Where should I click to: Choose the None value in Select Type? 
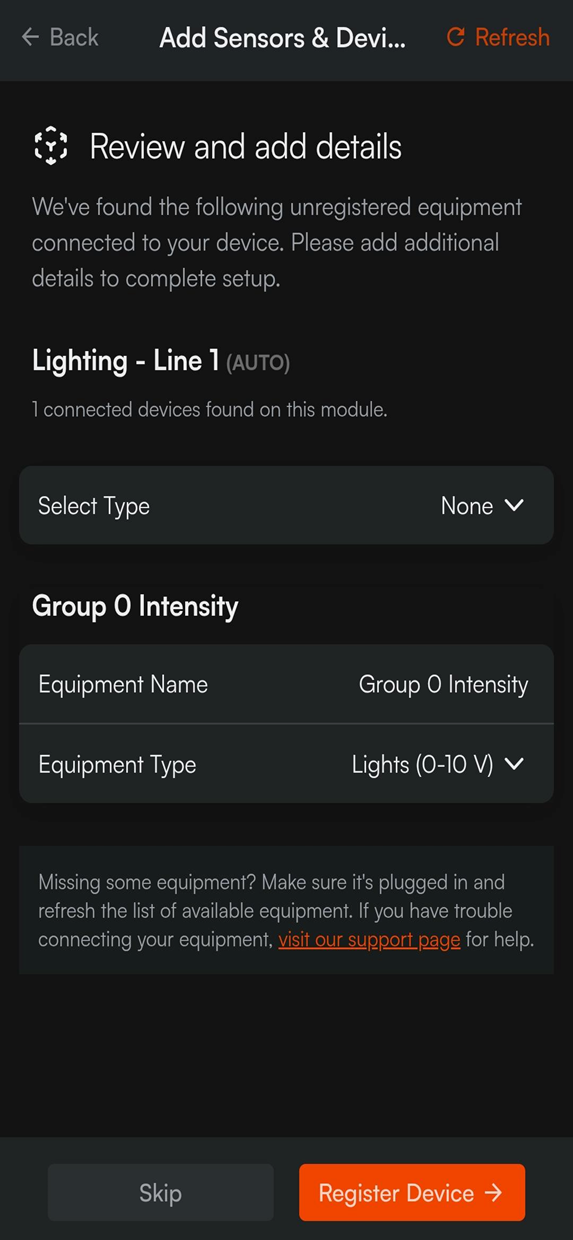point(467,506)
